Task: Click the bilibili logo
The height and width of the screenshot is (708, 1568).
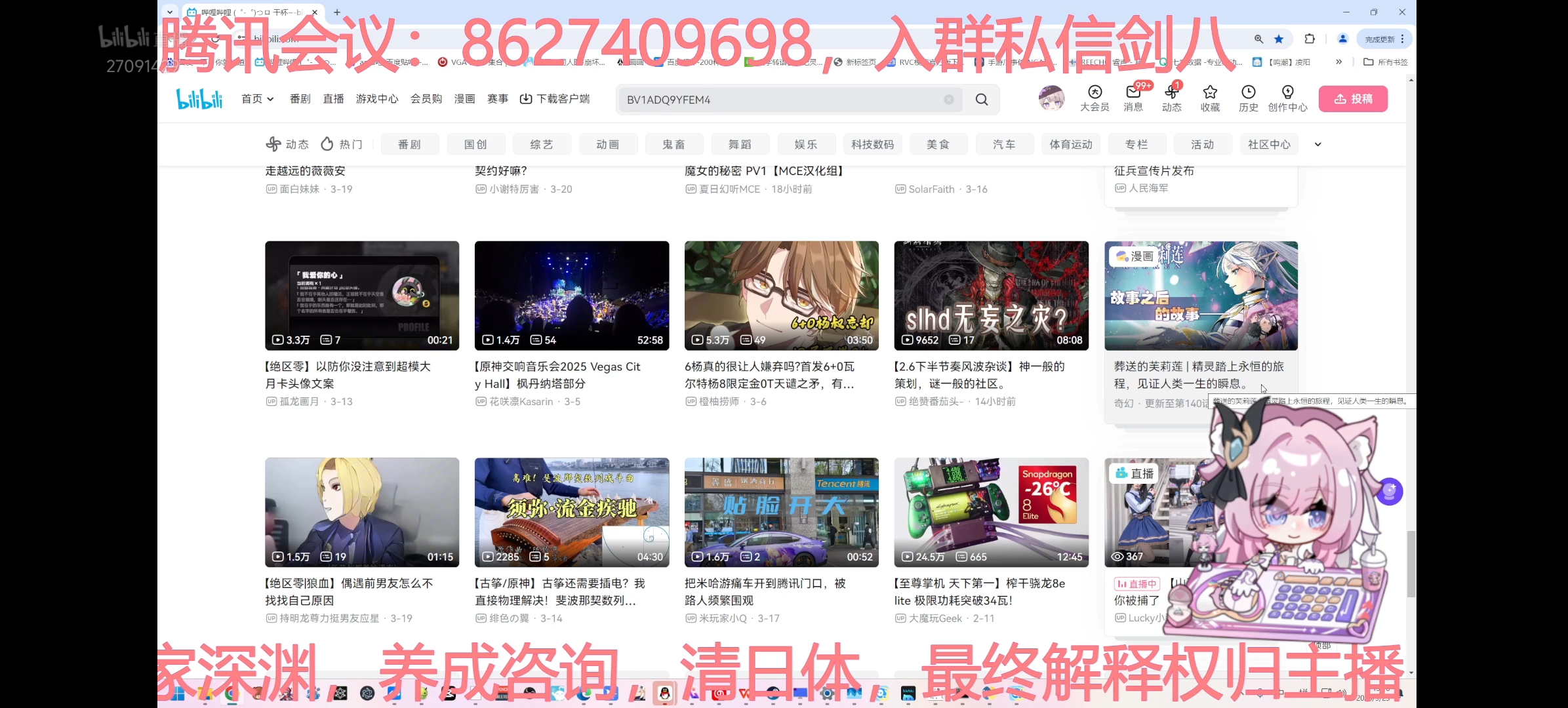Action: [x=199, y=99]
